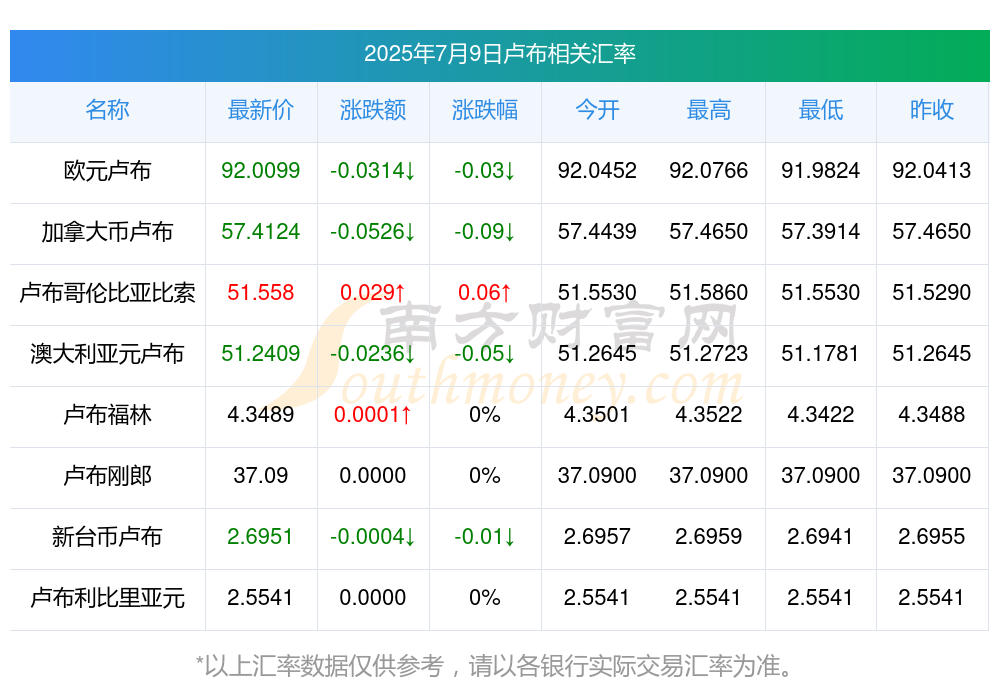Click the latest price 2.6951
The image size is (1000, 698).
[260, 536]
